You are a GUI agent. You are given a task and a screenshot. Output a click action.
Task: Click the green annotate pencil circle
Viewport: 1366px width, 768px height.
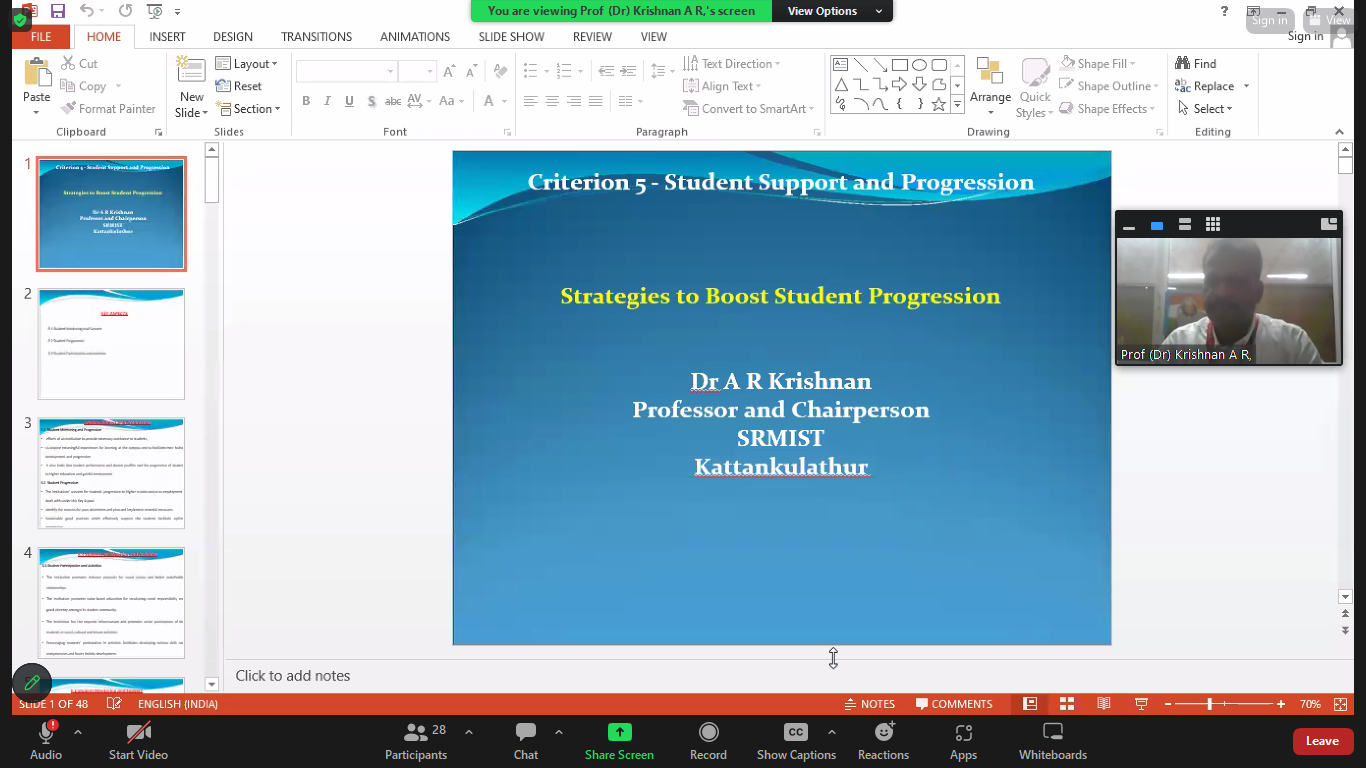[32, 682]
